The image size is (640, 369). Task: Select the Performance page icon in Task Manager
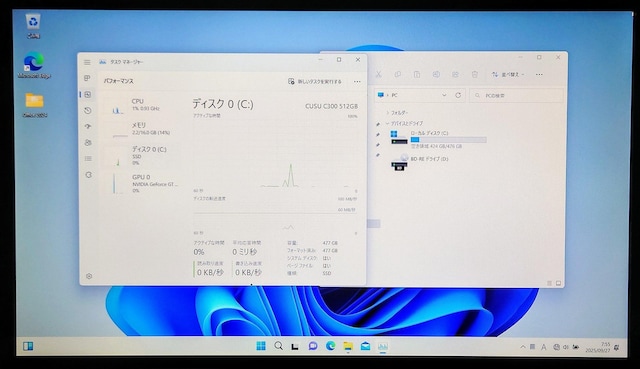pos(88,94)
